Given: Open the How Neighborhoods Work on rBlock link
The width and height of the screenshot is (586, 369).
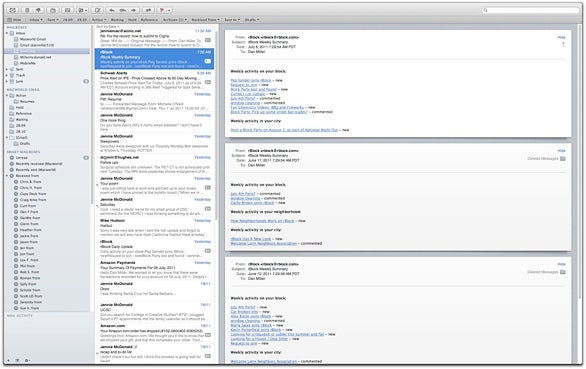Looking at the screenshot, I should coord(262,221).
